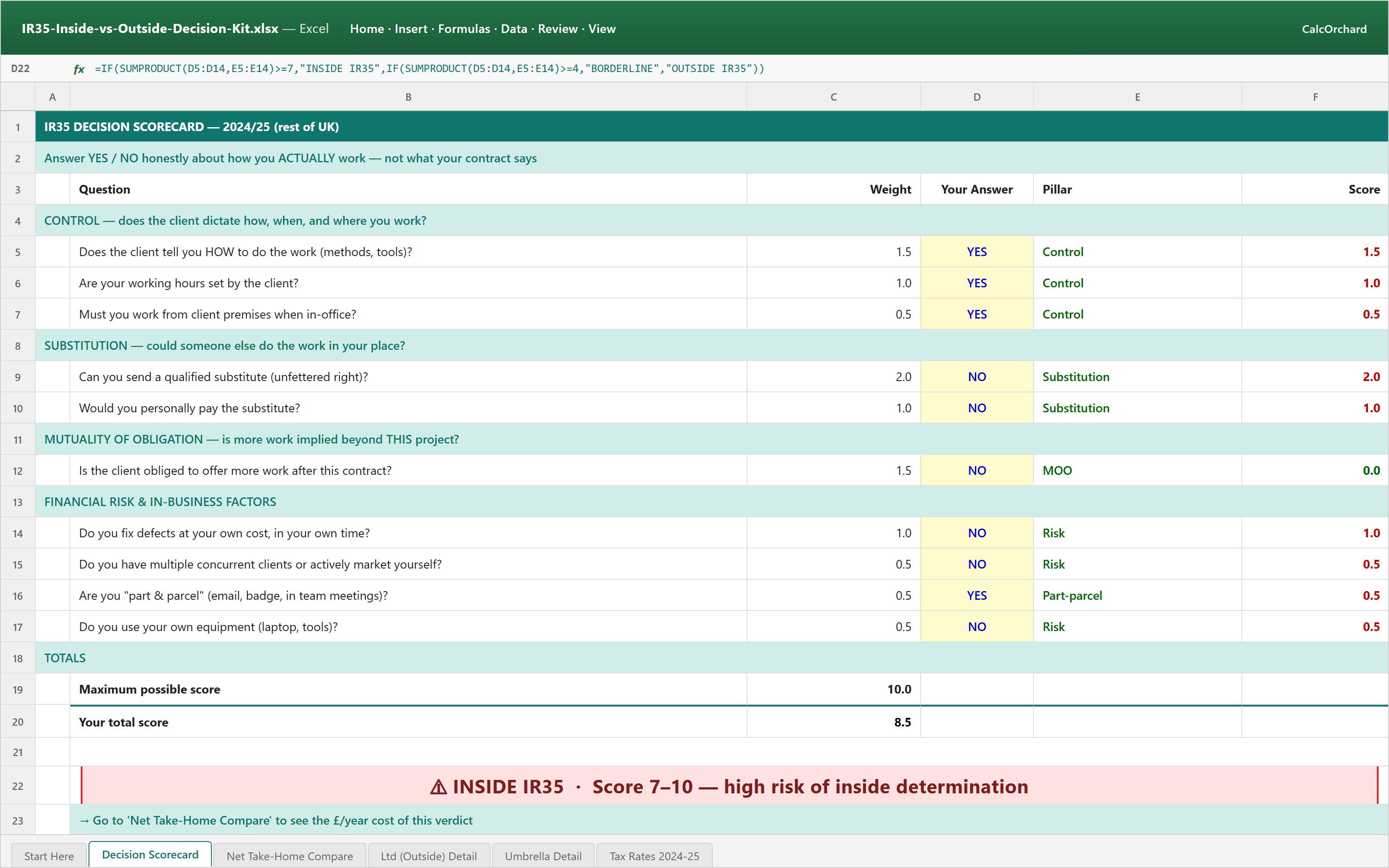The image size is (1389, 868).
Task: Click the fx function icon
Action: coord(79,69)
